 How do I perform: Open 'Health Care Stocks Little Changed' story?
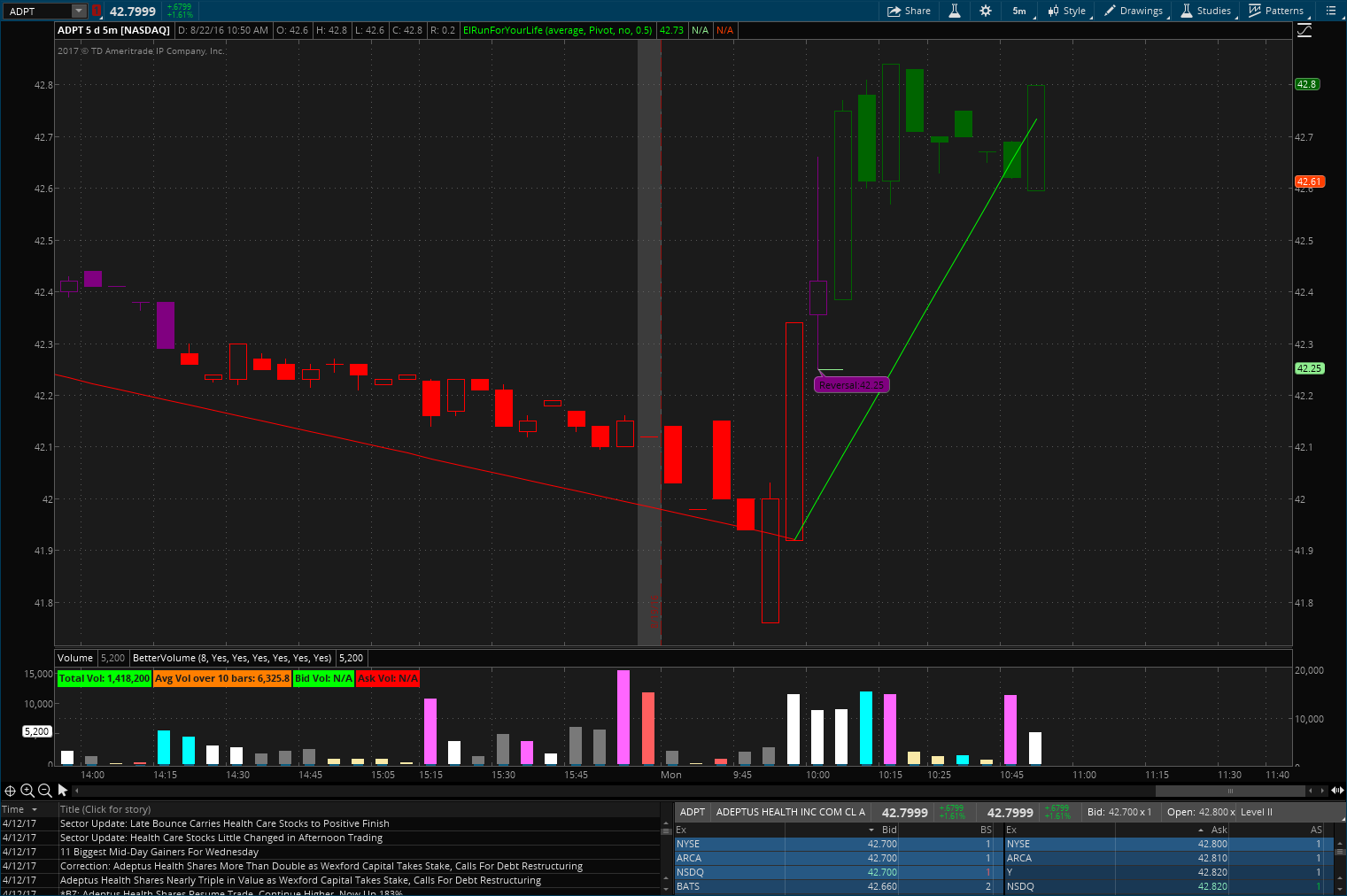(221, 838)
